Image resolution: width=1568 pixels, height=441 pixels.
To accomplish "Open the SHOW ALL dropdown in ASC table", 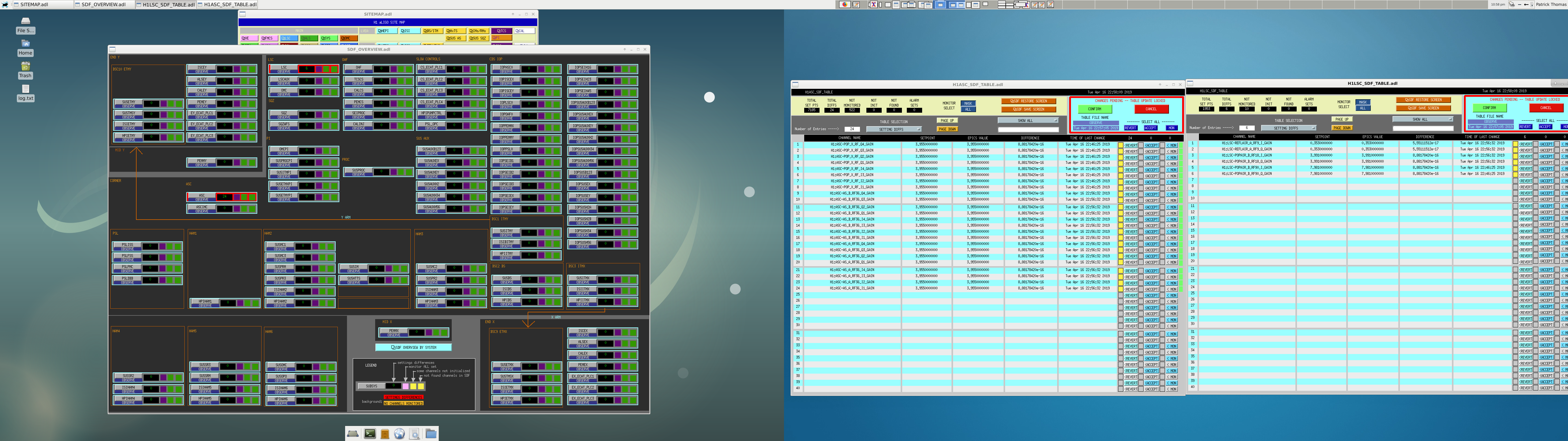I will [x=1027, y=121].
